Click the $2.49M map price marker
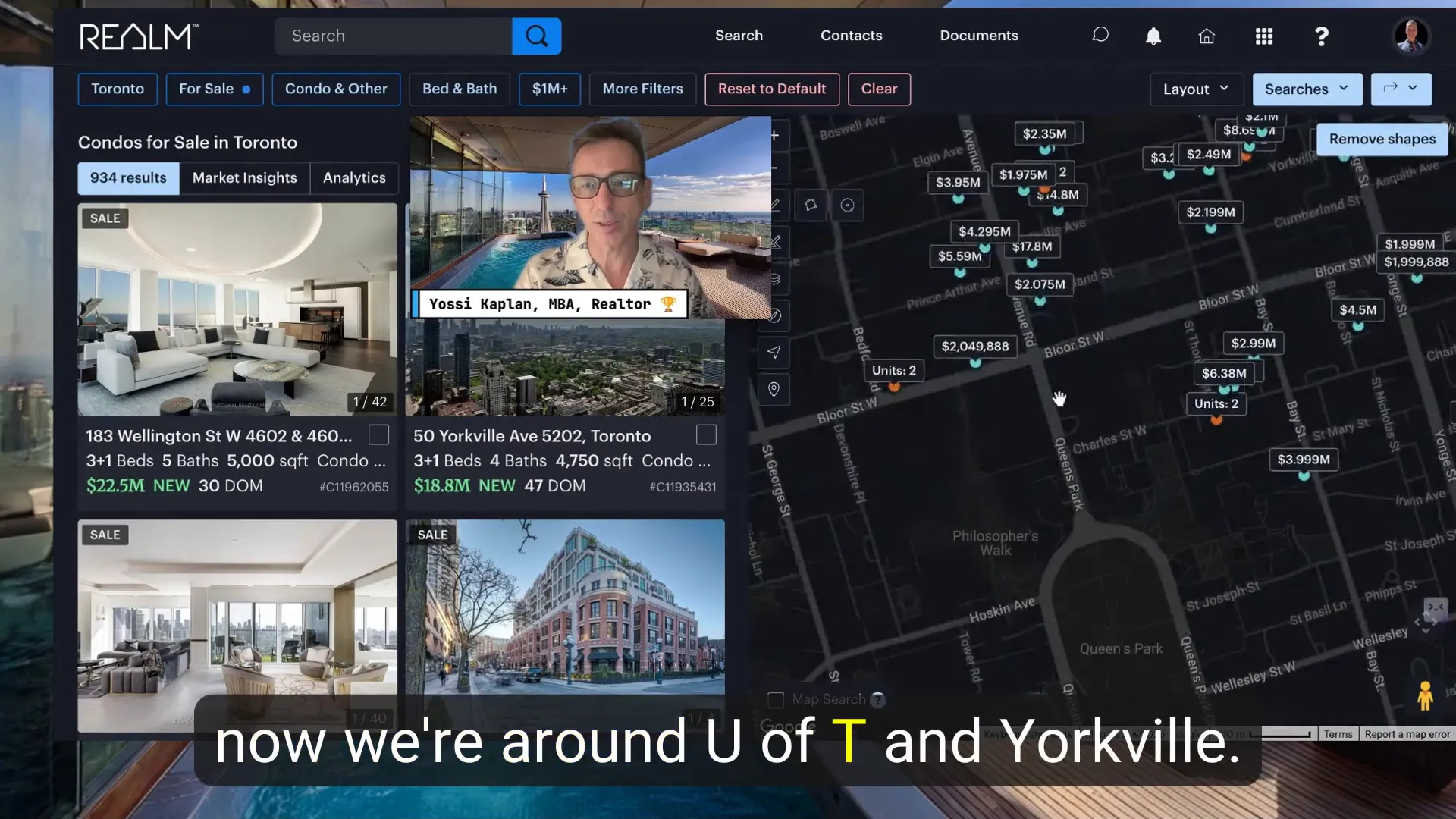 [1209, 155]
